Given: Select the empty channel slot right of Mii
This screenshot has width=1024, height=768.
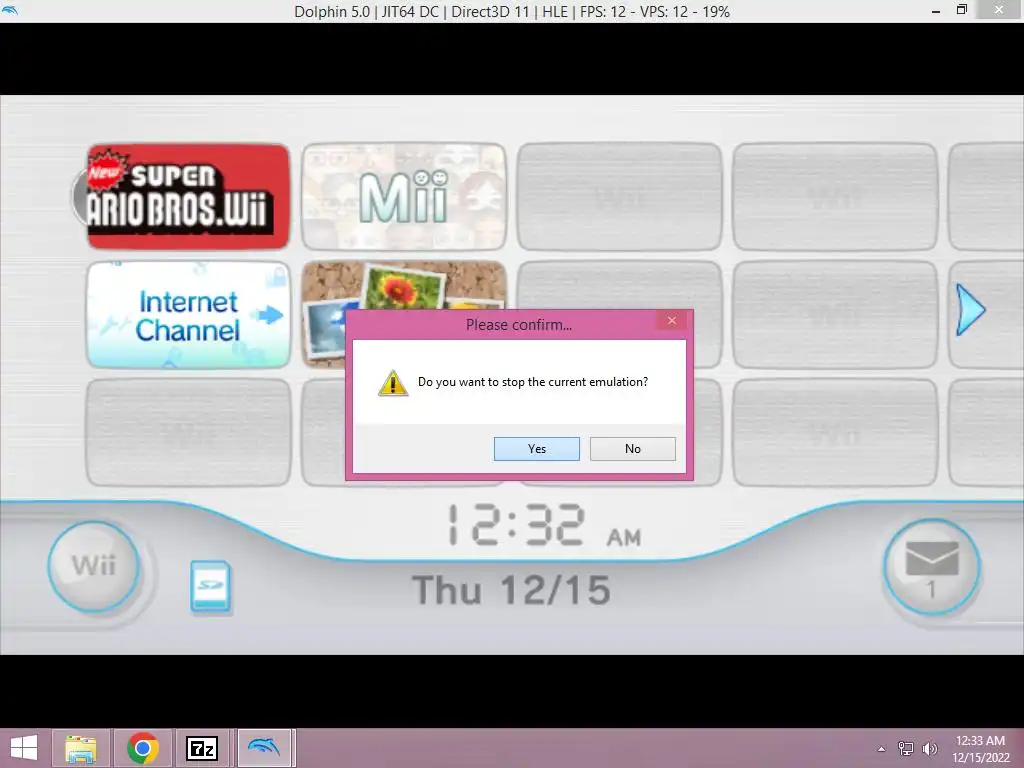Looking at the screenshot, I should [619, 197].
